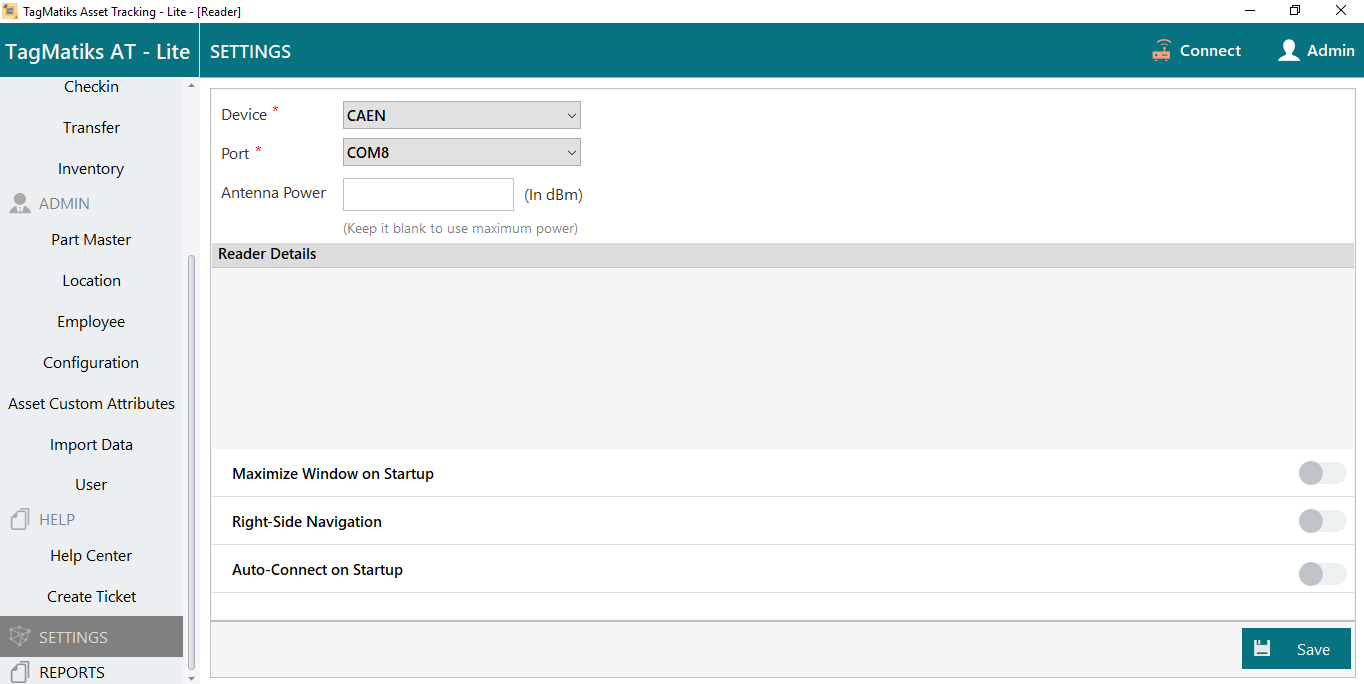
Task: Open Part Master from the sidebar
Action: 91,240
